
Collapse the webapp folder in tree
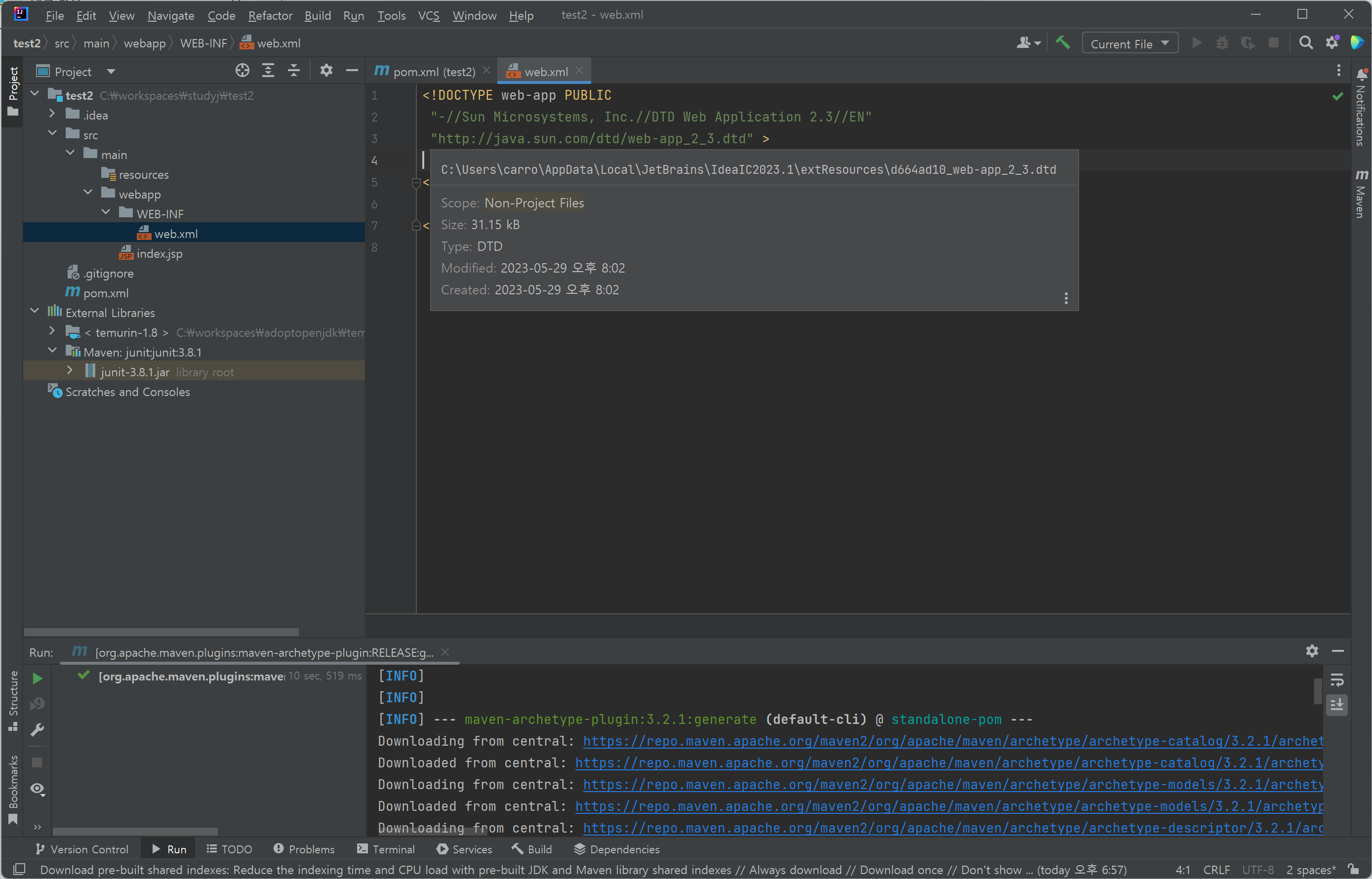pyautogui.click(x=88, y=193)
